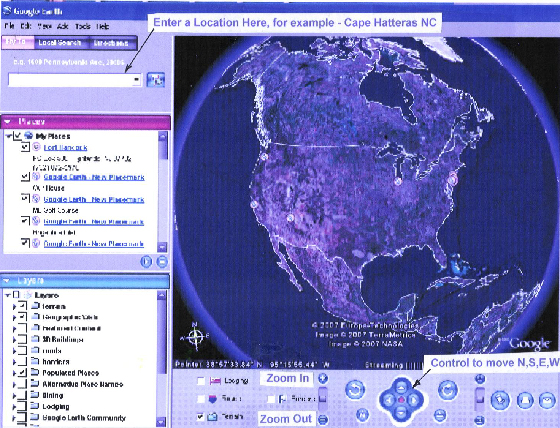The image size is (560, 428).
Task: Add a placemark with the pushpin button
Action: 500,400
